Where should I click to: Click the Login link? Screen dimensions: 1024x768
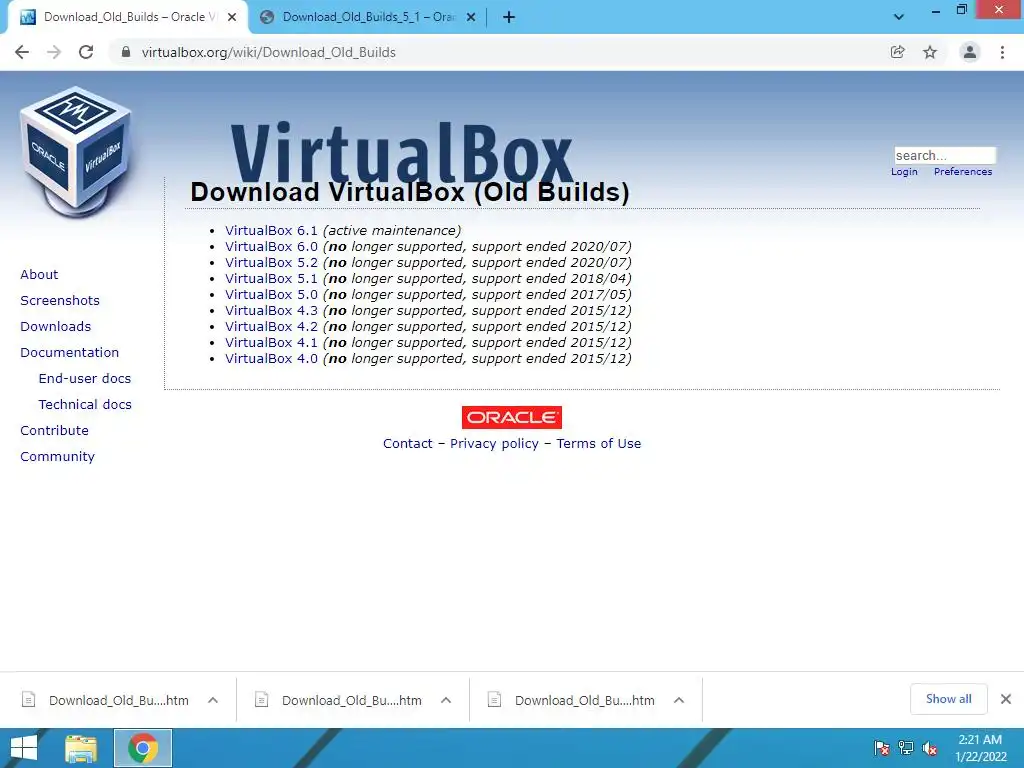pos(904,172)
